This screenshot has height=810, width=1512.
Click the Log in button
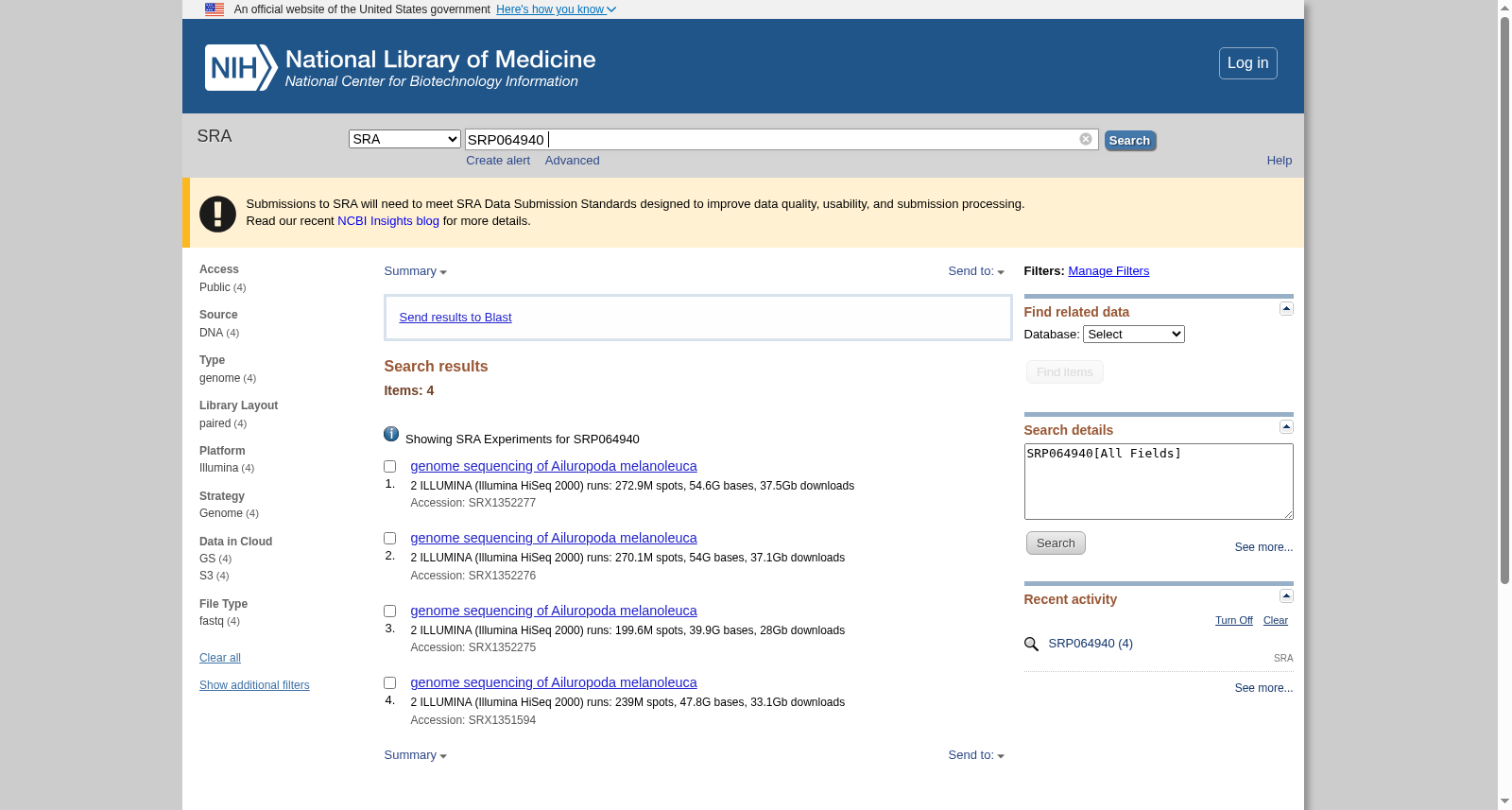(x=1247, y=63)
